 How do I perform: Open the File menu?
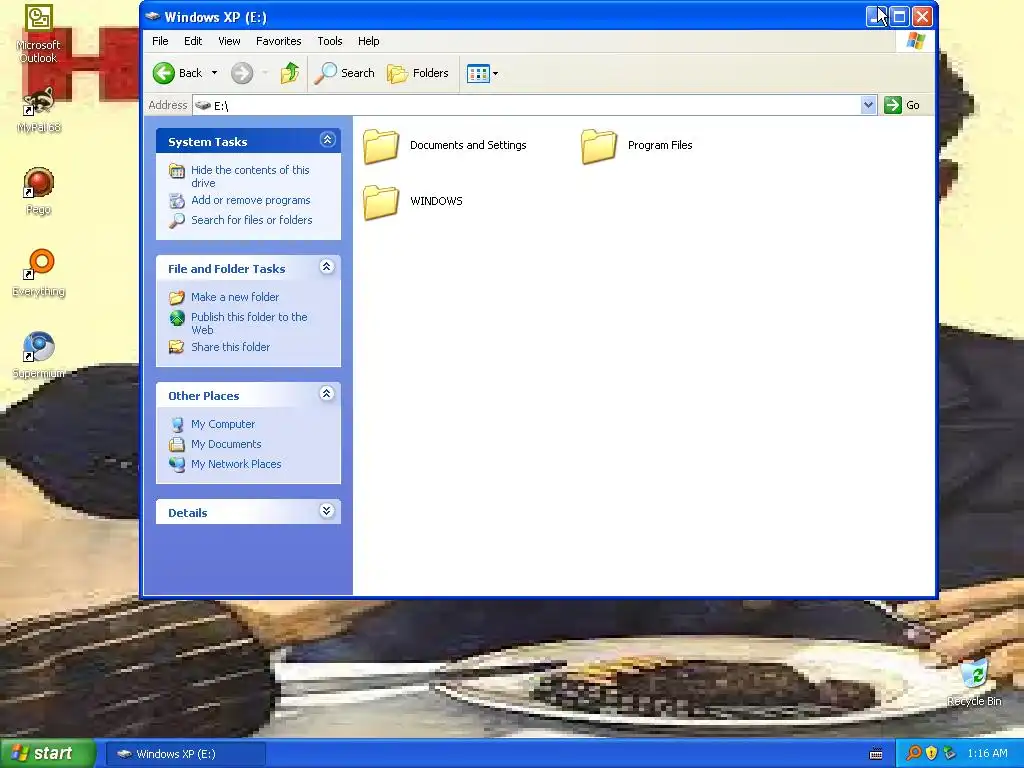click(160, 41)
